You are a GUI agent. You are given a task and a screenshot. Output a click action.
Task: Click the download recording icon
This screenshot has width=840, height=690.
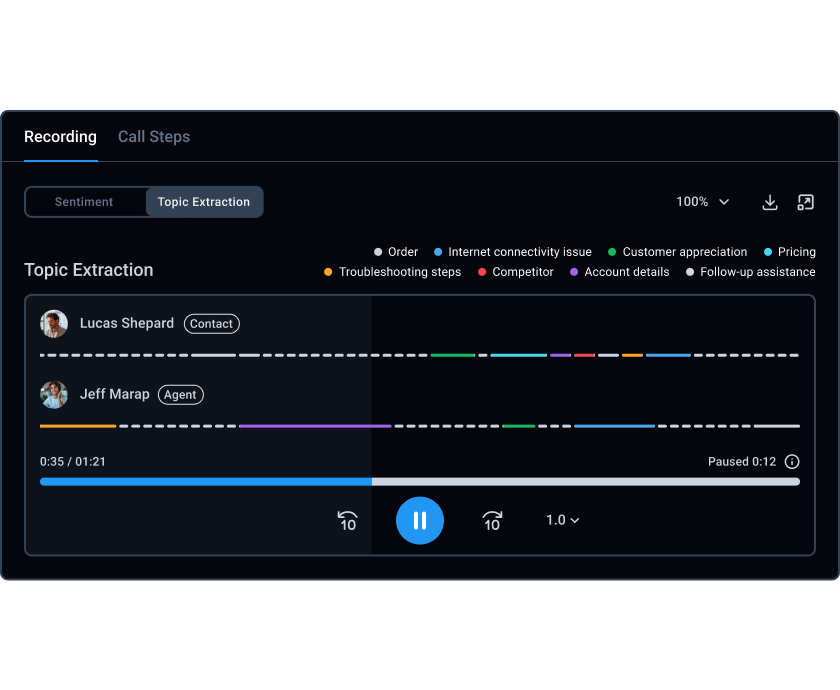[770, 202]
